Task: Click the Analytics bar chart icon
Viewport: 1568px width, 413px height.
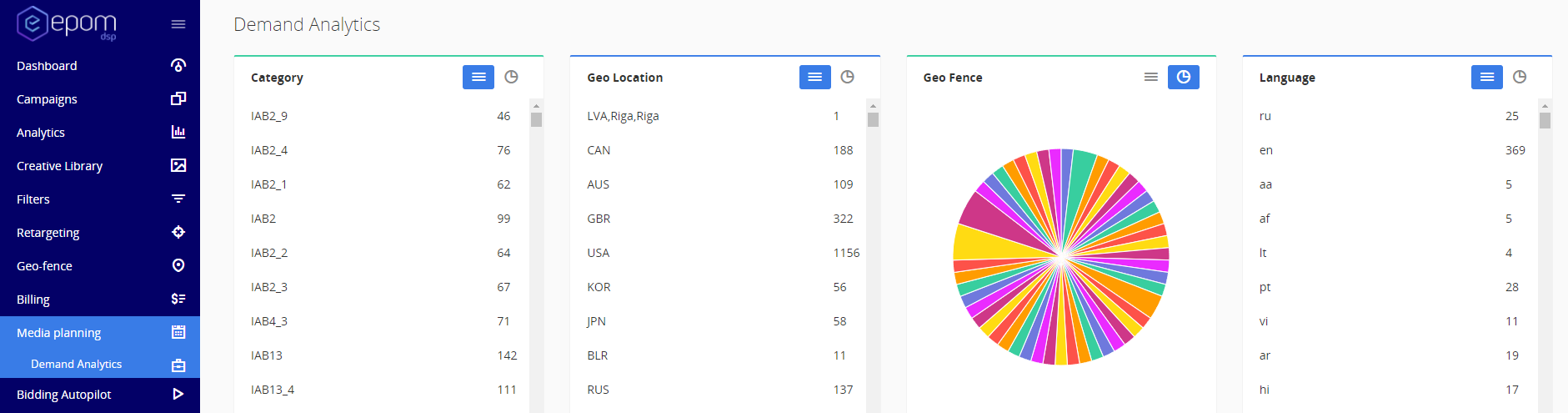Action: (x=178, y=132)
